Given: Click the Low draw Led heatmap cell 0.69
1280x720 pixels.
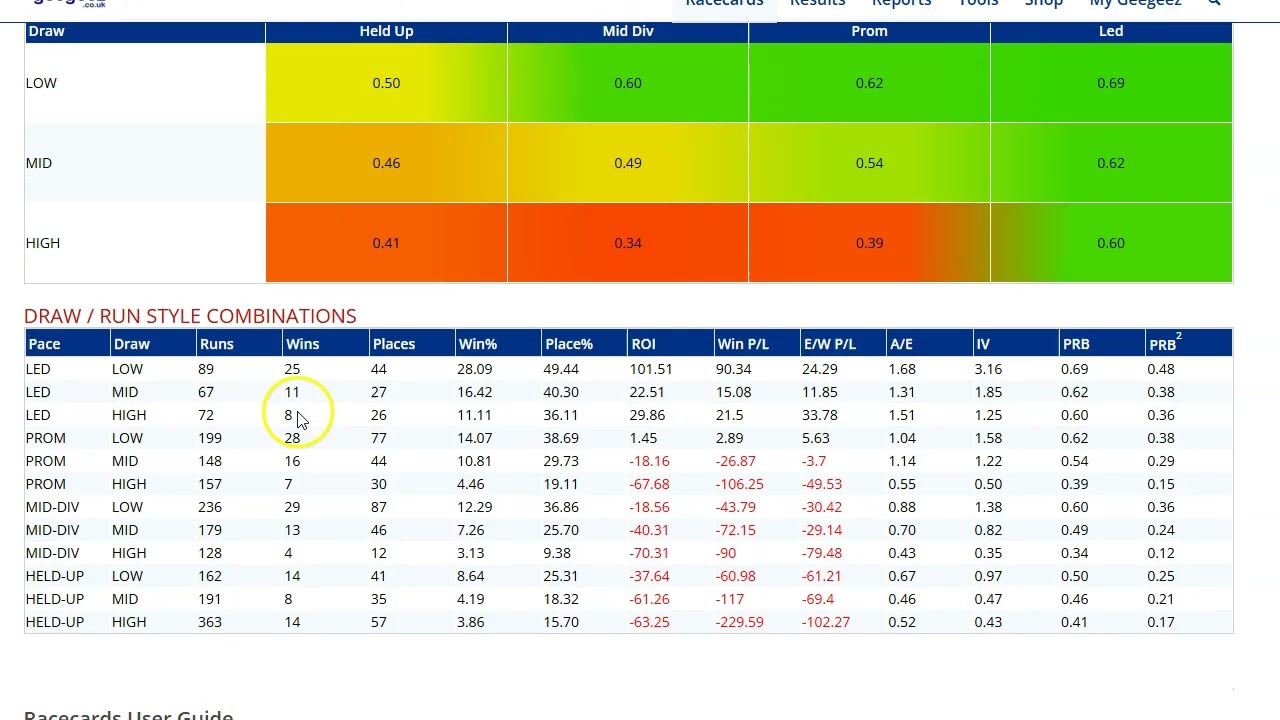Looking at the screenshot, I should pyautogui.click(x=1110, y=83).
